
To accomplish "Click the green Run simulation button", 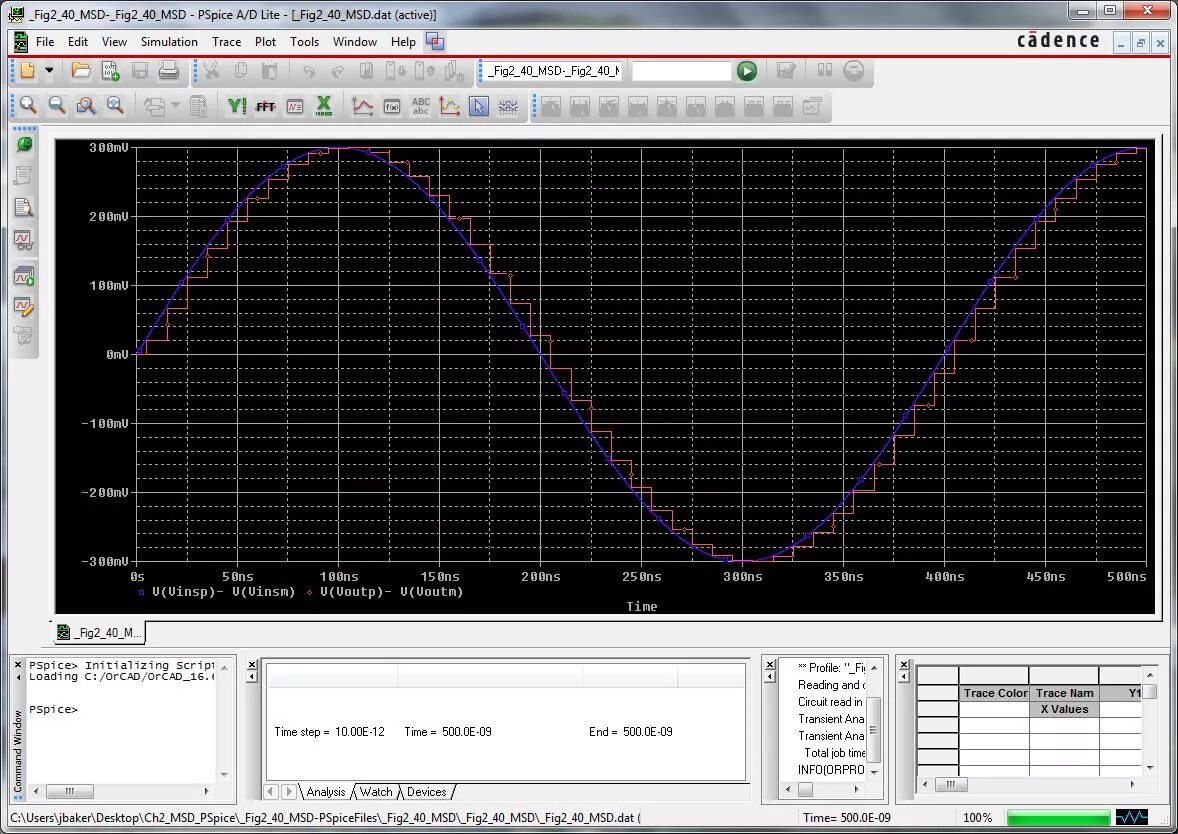I will pyautogui.click(x=747, y=71).
